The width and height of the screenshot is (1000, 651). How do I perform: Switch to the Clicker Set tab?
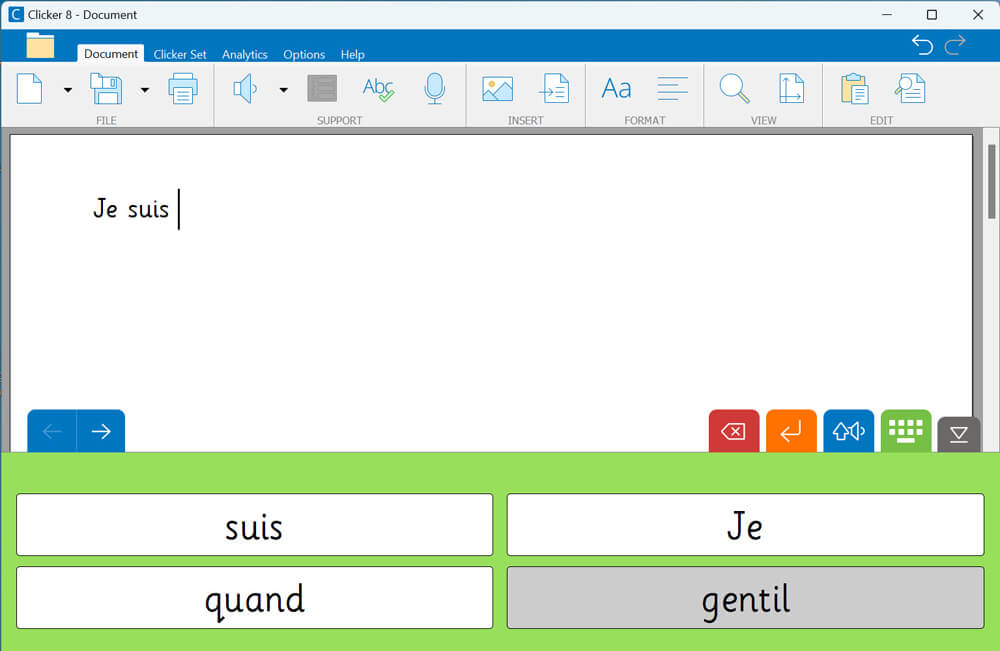click(180, 54)
